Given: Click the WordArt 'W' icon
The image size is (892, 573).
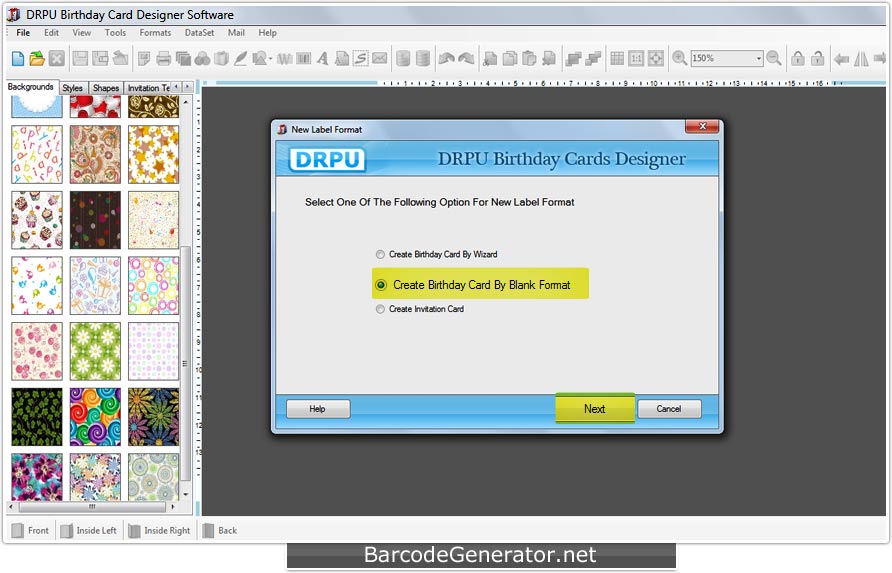Looking at the screenshot, I should tap(284, 58).
